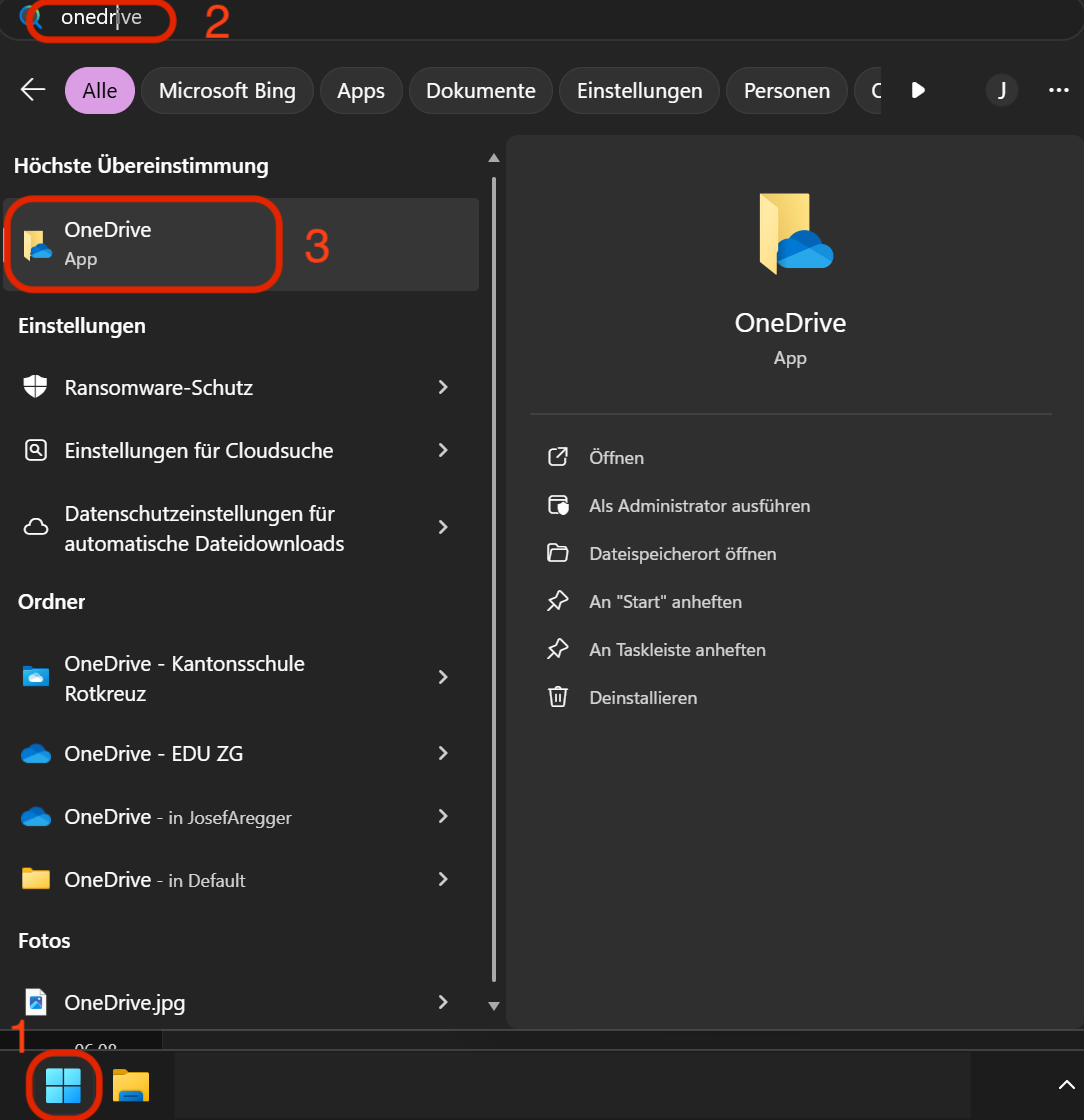Image resolution: width=1084 pixels, height=1120 pixels.
Task: Click the results list scroll up arrow
Action: click(493, 158)
